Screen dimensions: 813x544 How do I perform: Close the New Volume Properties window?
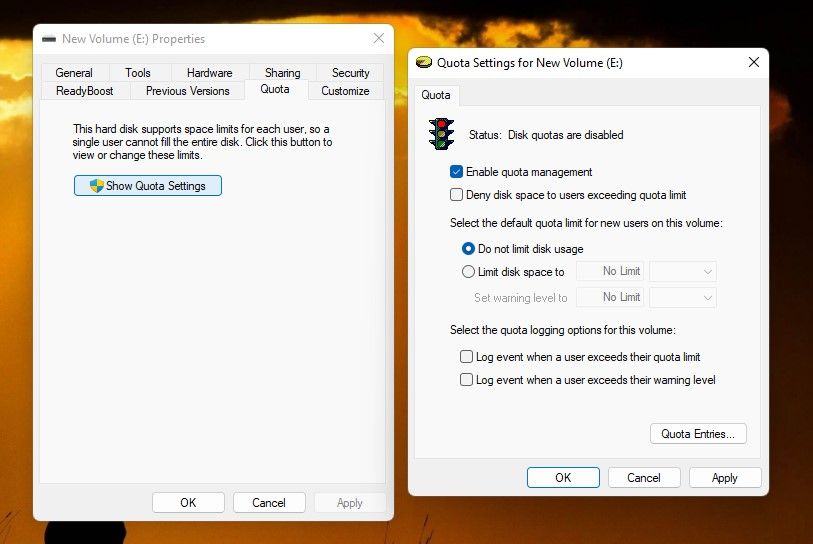click(378, 39)
